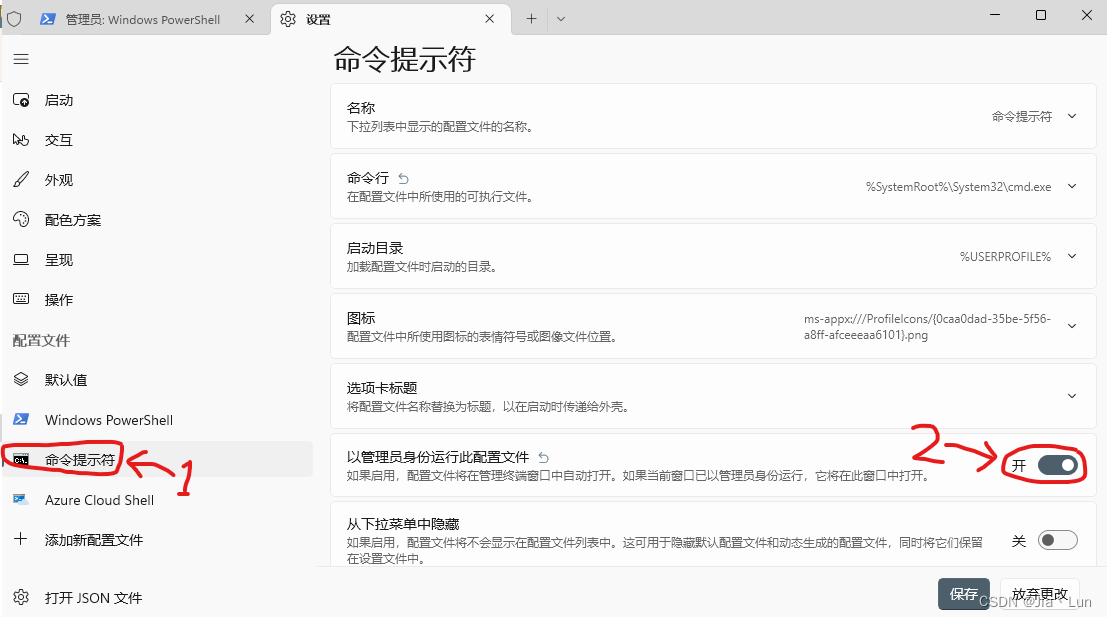Click the 保存 button
The width and height of the screenshot is (1107, 617).
964,594
